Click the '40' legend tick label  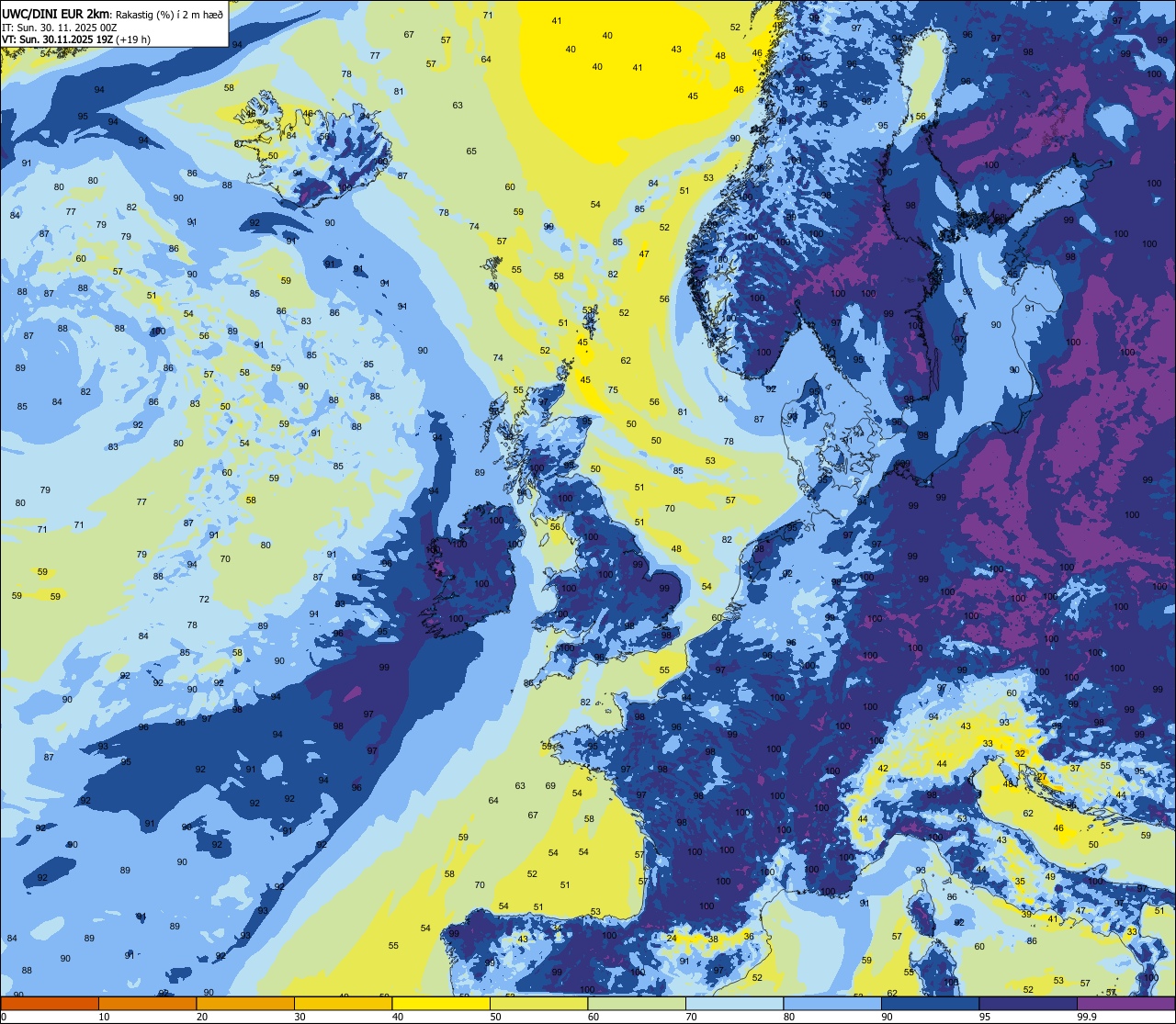pyautogui.click(x=398, y=1017)
